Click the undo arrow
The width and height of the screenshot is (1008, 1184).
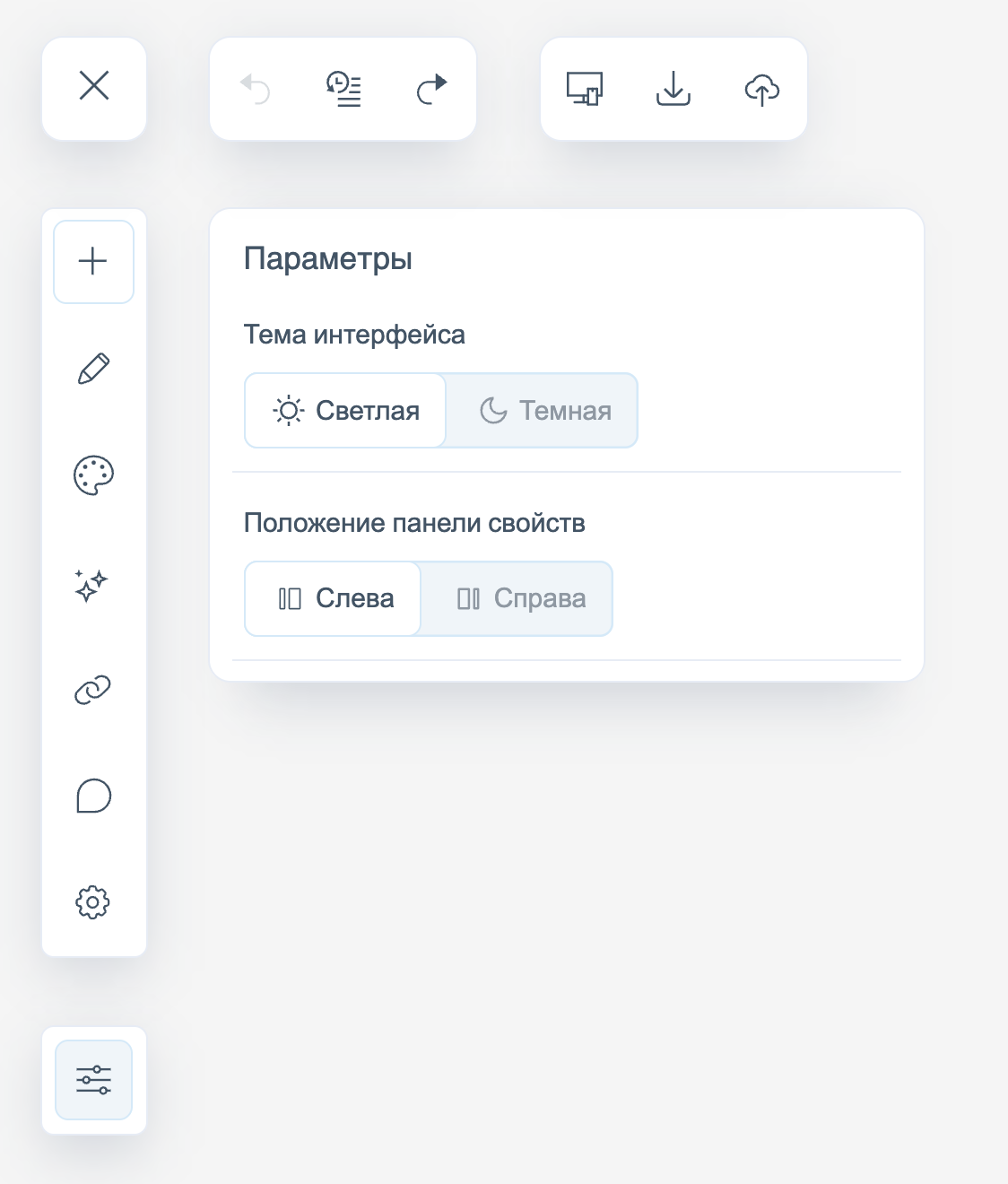pos(255,89)
